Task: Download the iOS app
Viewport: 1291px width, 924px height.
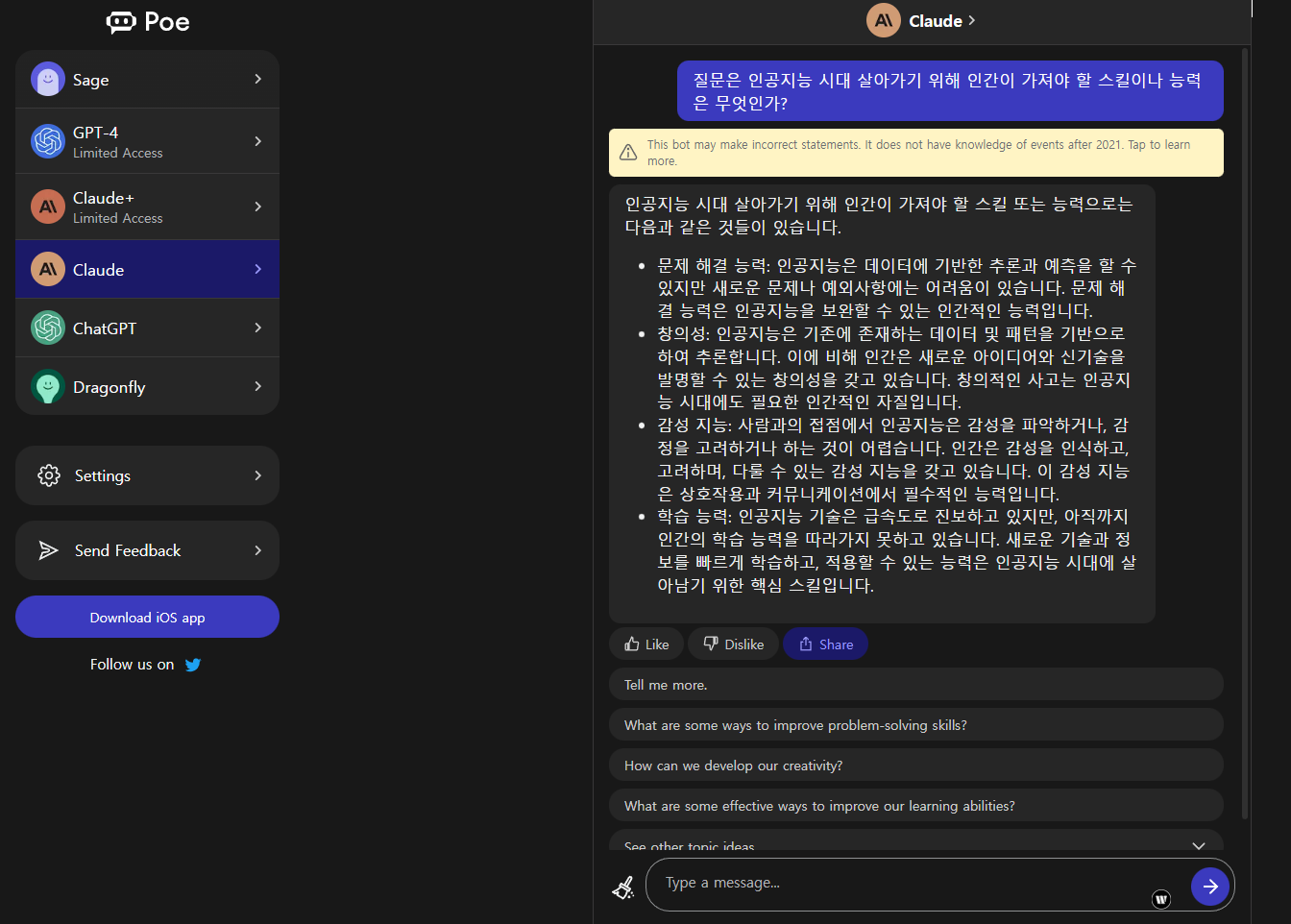Action: coord(147,617)
